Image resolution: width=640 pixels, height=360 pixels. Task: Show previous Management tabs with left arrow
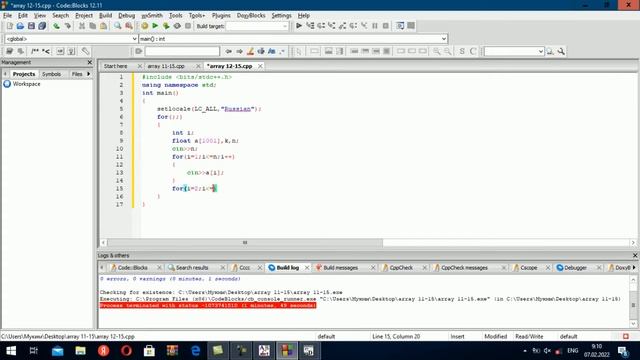pyautogui.click(x=5, y=74)
